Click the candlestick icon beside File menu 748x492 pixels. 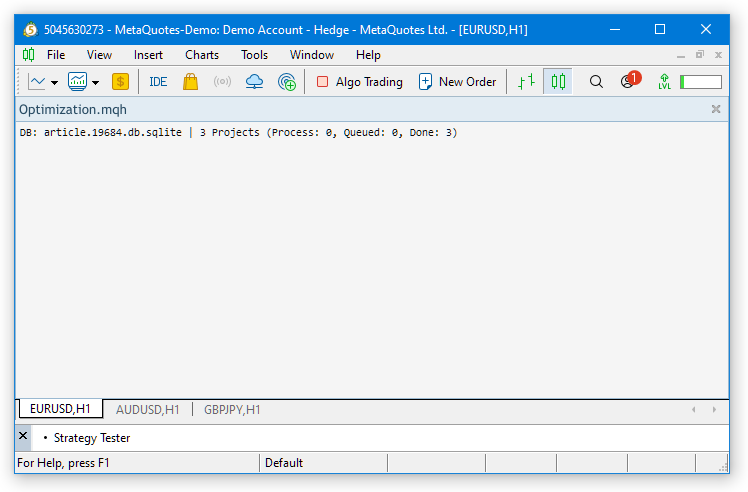pos(29,55)
